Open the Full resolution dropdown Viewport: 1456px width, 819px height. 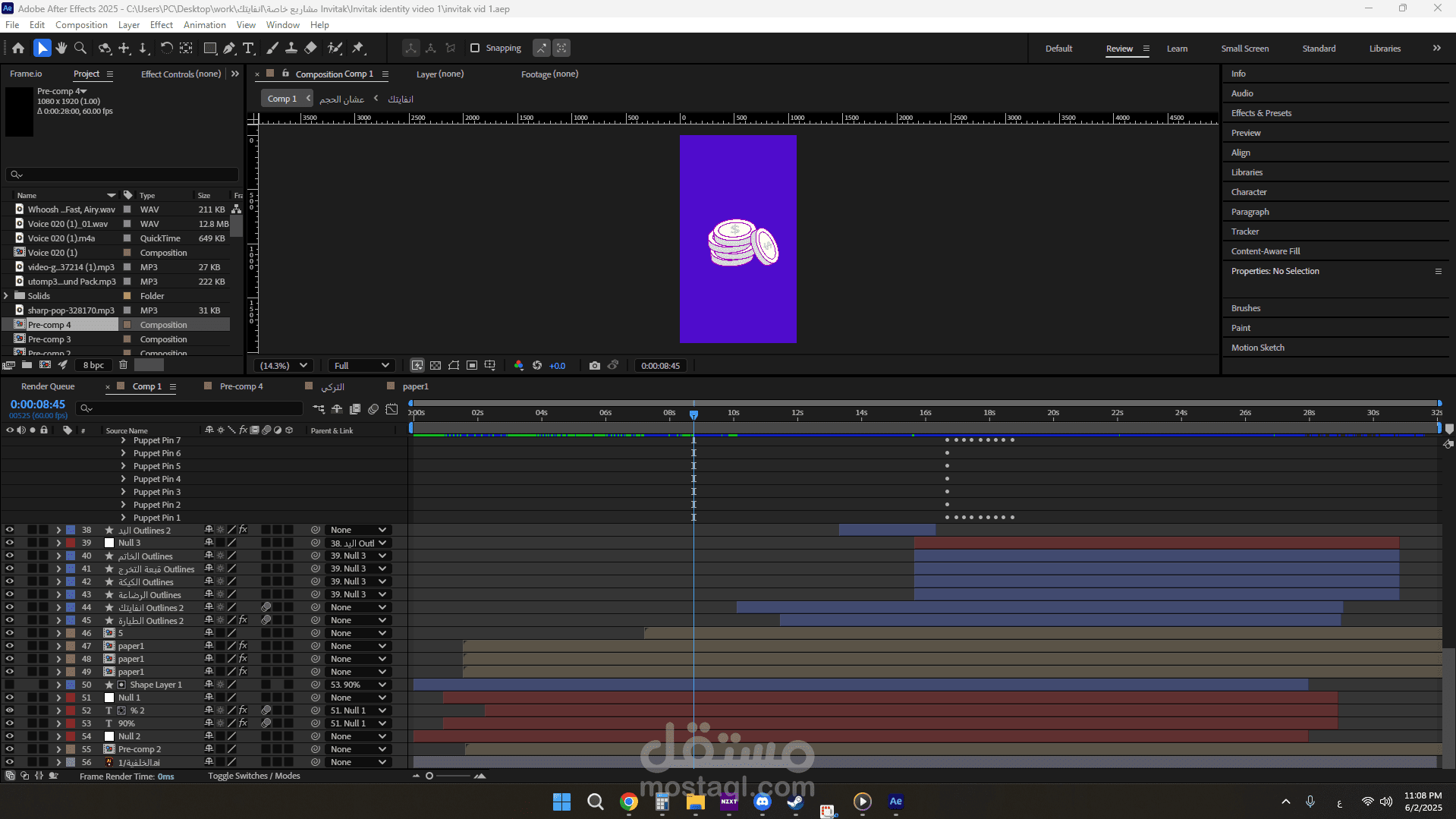tap(362, 365)
